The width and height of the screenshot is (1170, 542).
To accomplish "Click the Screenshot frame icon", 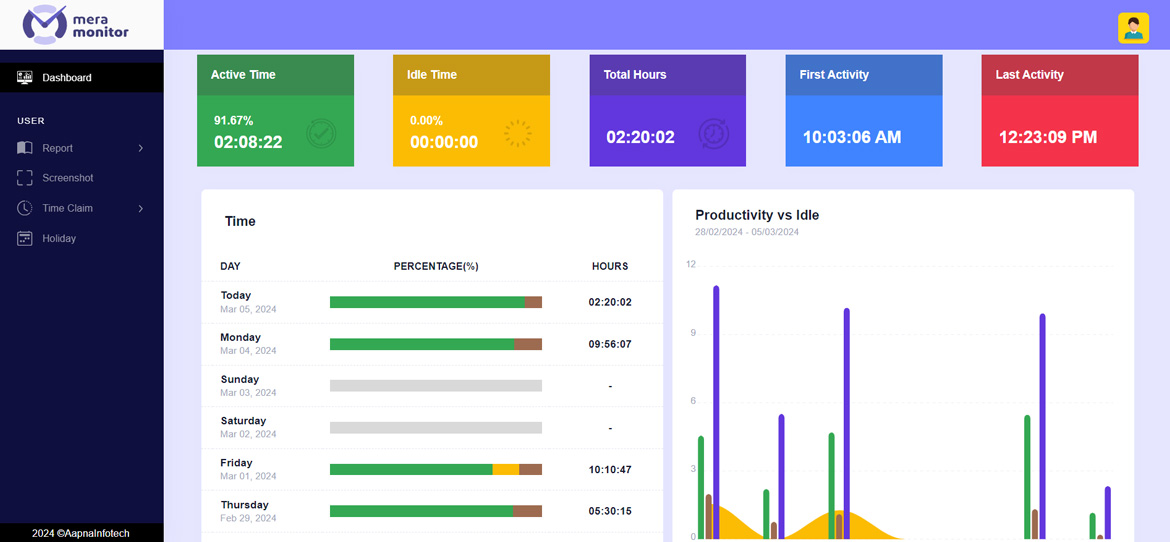I will coord(25,178).
